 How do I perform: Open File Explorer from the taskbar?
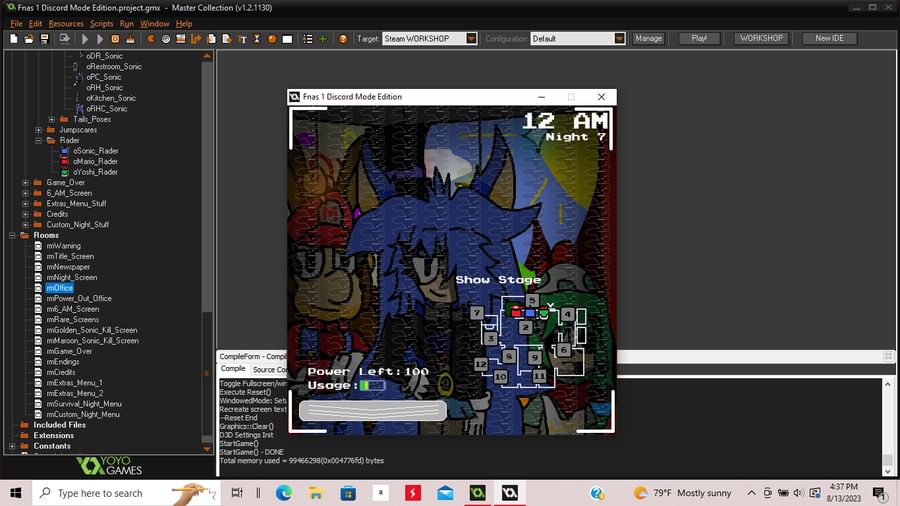[x=316, y=493]
